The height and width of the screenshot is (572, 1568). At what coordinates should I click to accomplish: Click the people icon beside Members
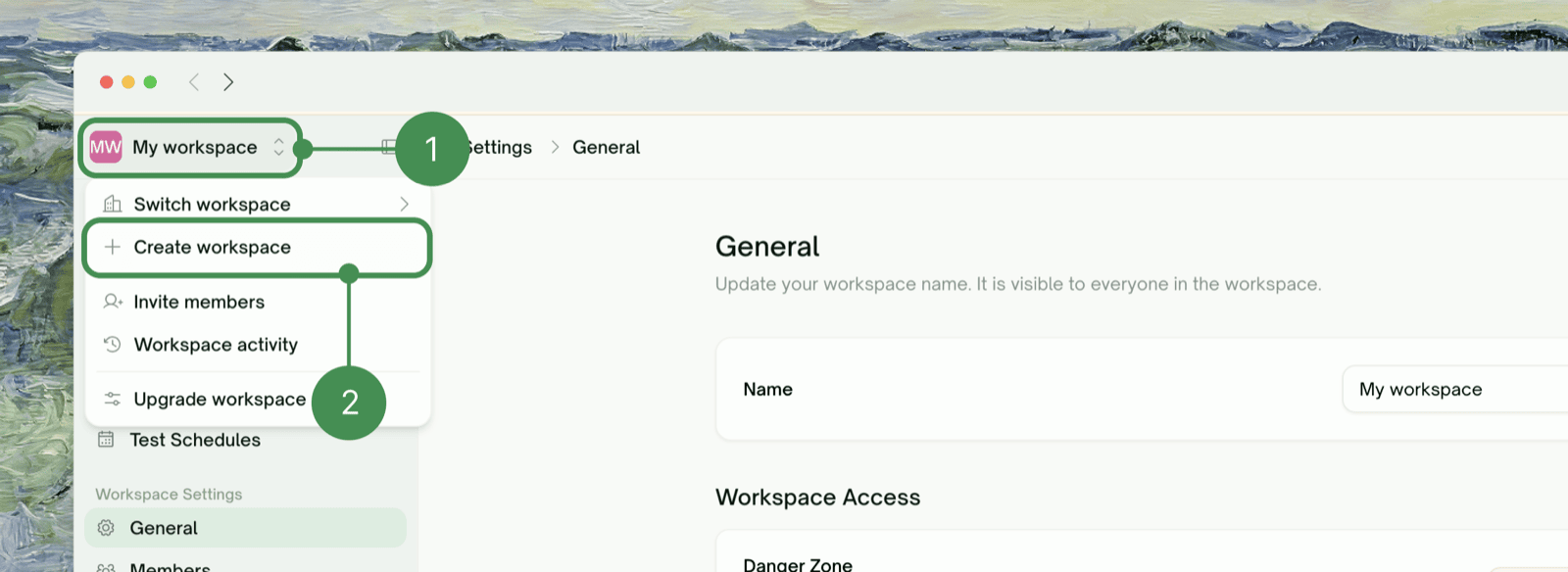[x=106, y=566]
